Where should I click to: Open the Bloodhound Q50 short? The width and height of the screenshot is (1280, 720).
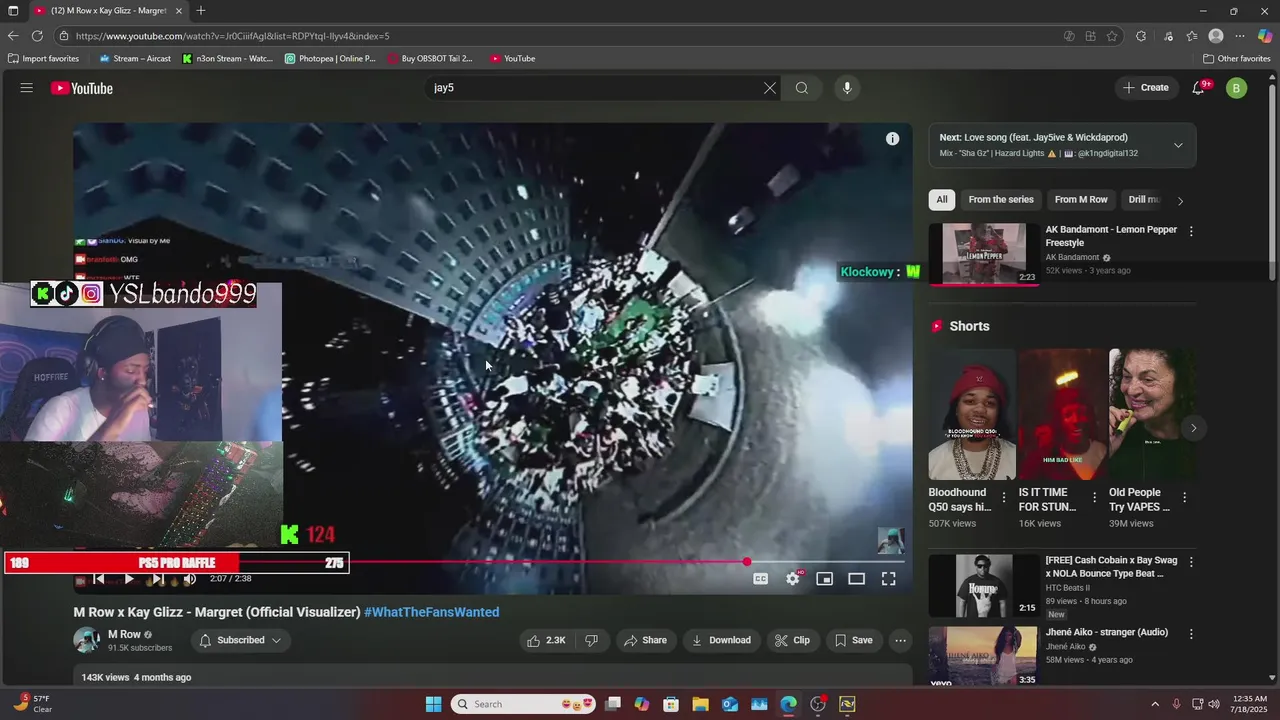(972, 414)
